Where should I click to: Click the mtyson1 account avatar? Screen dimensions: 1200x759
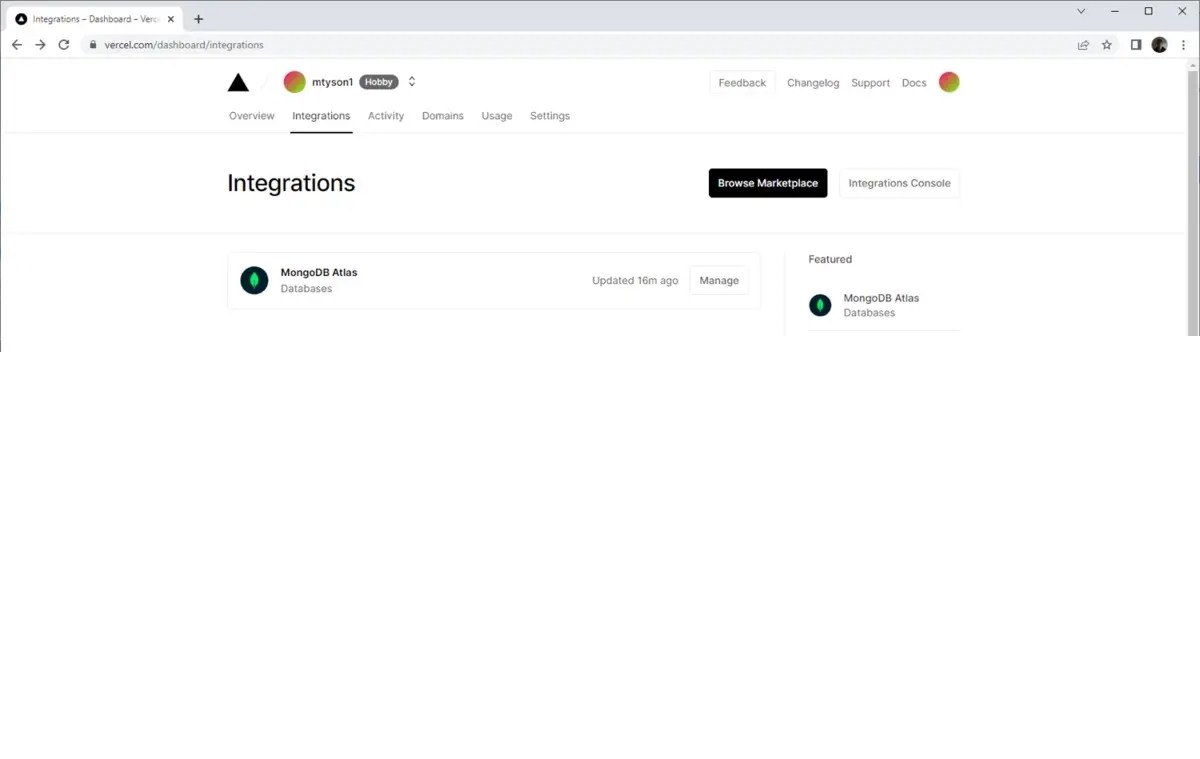(x=294, y=82)
